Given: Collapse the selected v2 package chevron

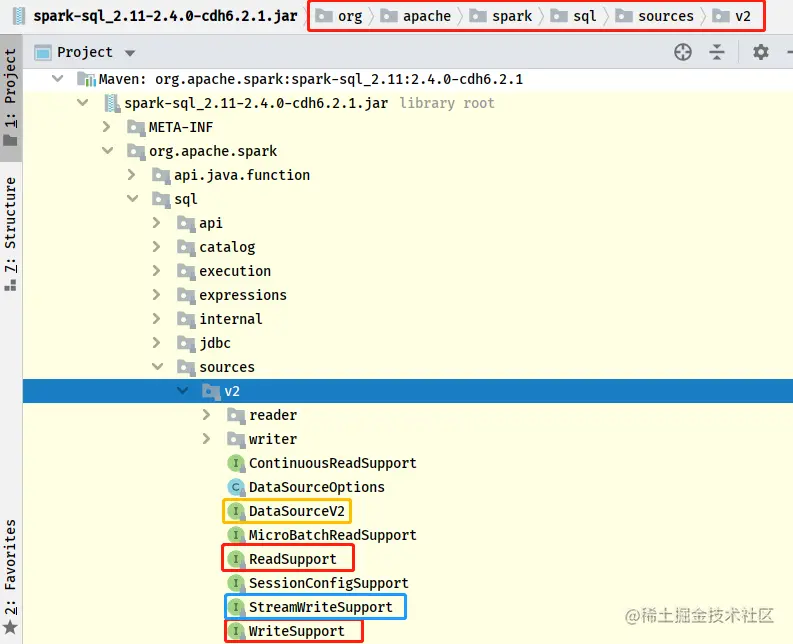Looking at the screenshot, I should (x=183, y=391).
